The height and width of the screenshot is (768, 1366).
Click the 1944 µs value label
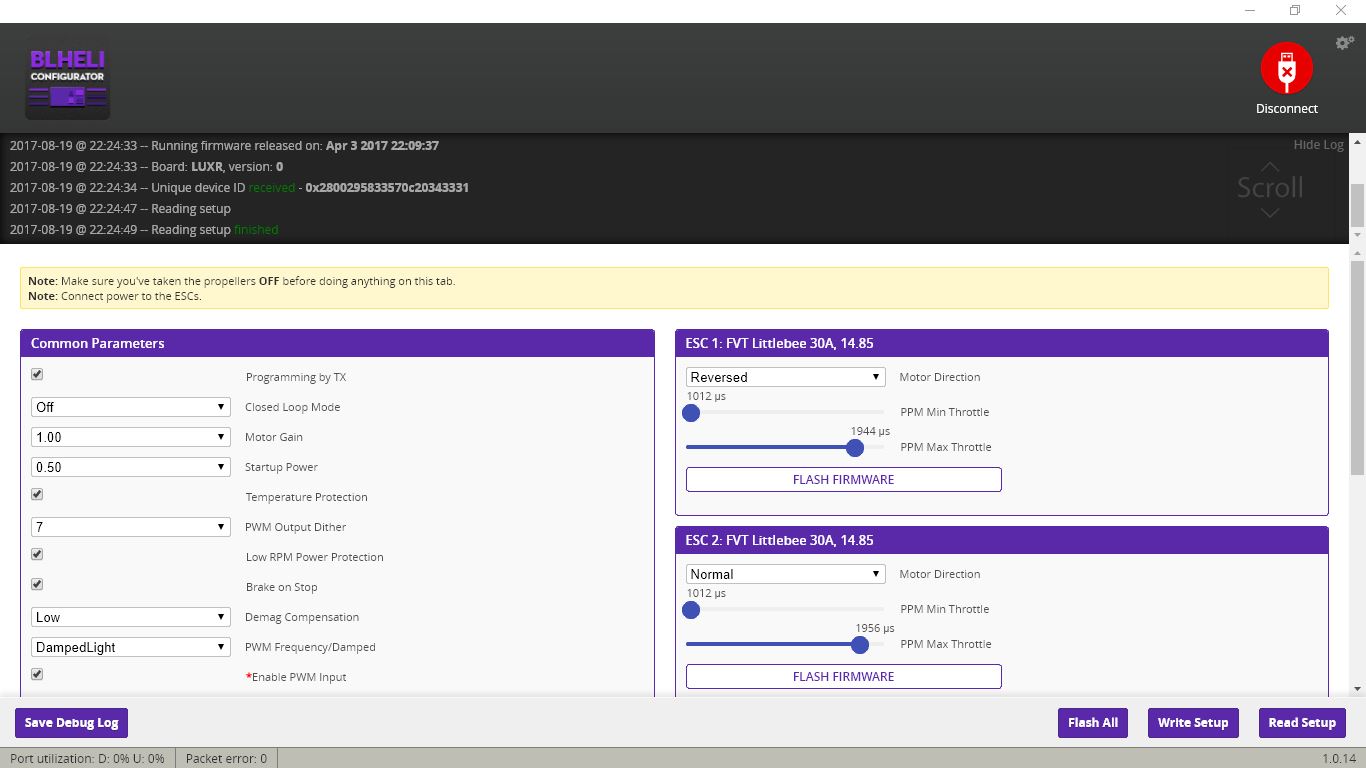870,431
